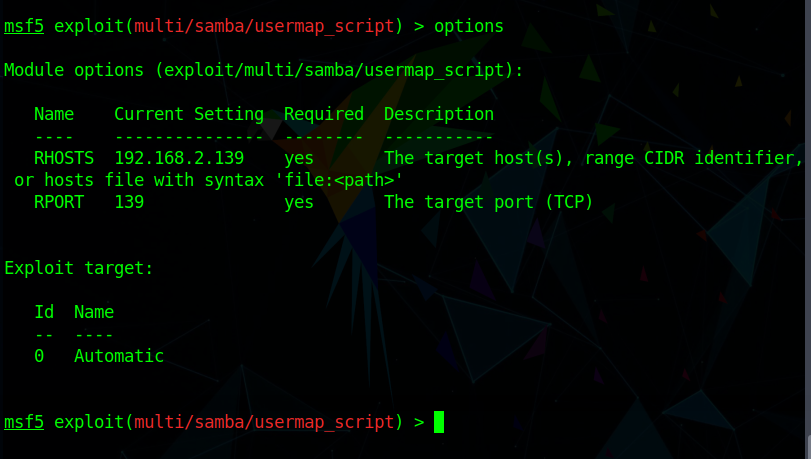Click the 'Description' column header
The image size is (811, 459).
tap(439, 114)
